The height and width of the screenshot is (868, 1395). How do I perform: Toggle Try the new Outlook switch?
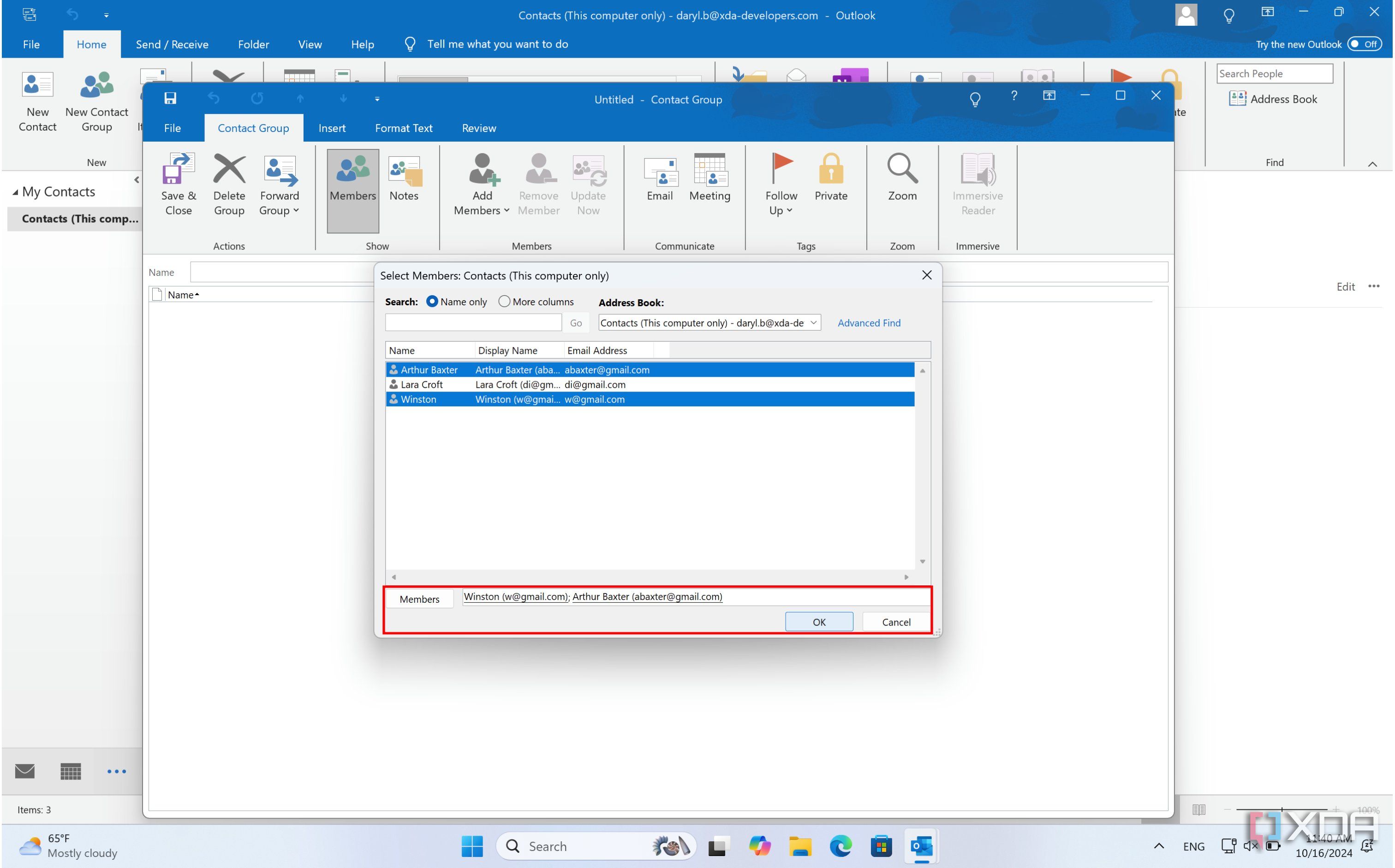pyautogui.click(x=1365, y=44)
